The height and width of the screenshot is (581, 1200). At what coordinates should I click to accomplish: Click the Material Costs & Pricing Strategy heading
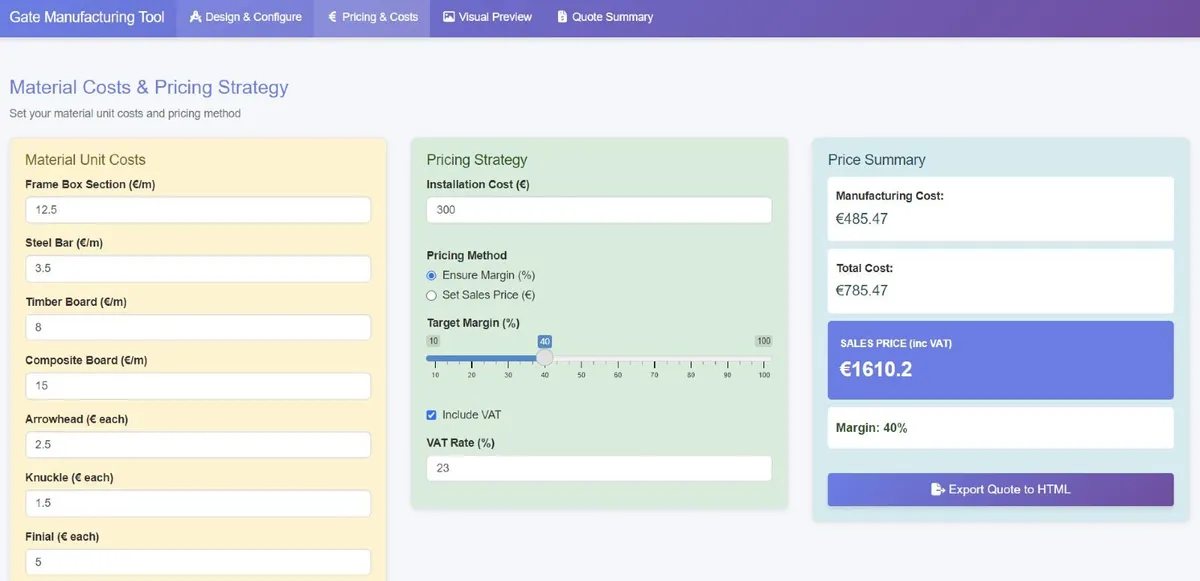(149, 87)
